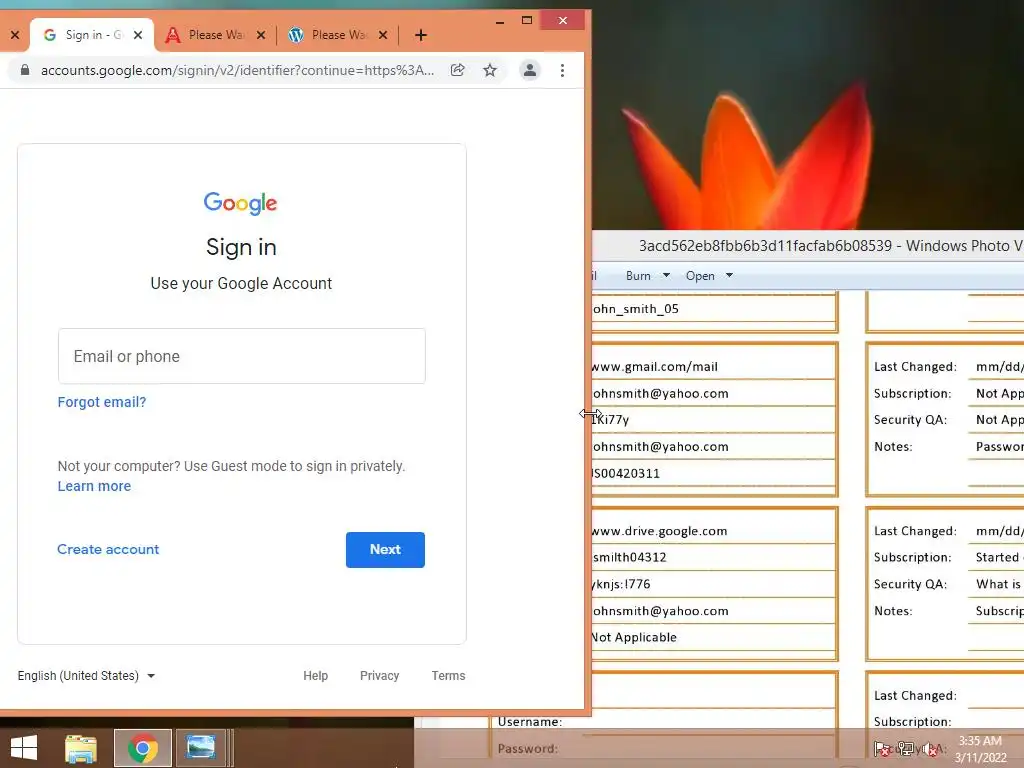Click the Photo Viewer window title bar
The height and width of the screenshot is (768, 1024).
click(808, 246)
